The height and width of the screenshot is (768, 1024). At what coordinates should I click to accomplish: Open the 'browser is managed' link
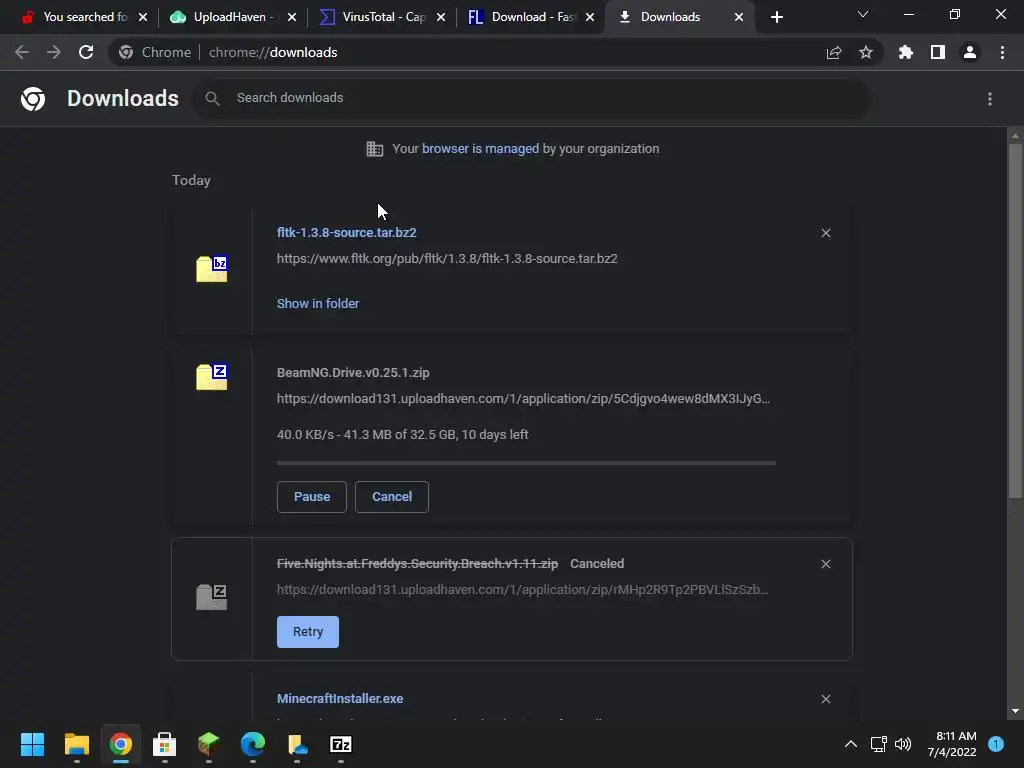click(x=480, y=148)
